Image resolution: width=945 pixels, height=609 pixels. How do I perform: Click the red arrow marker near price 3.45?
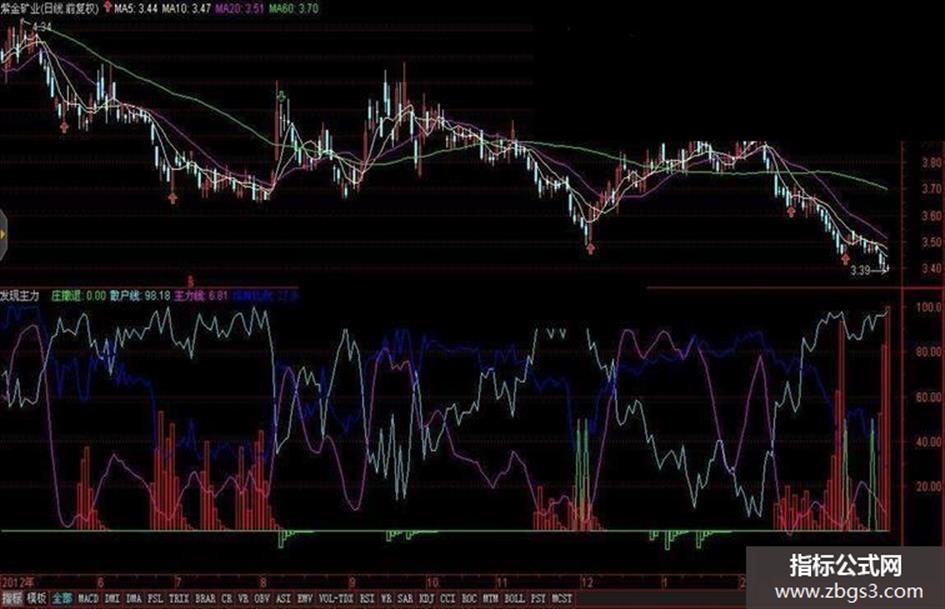point(846,259)
